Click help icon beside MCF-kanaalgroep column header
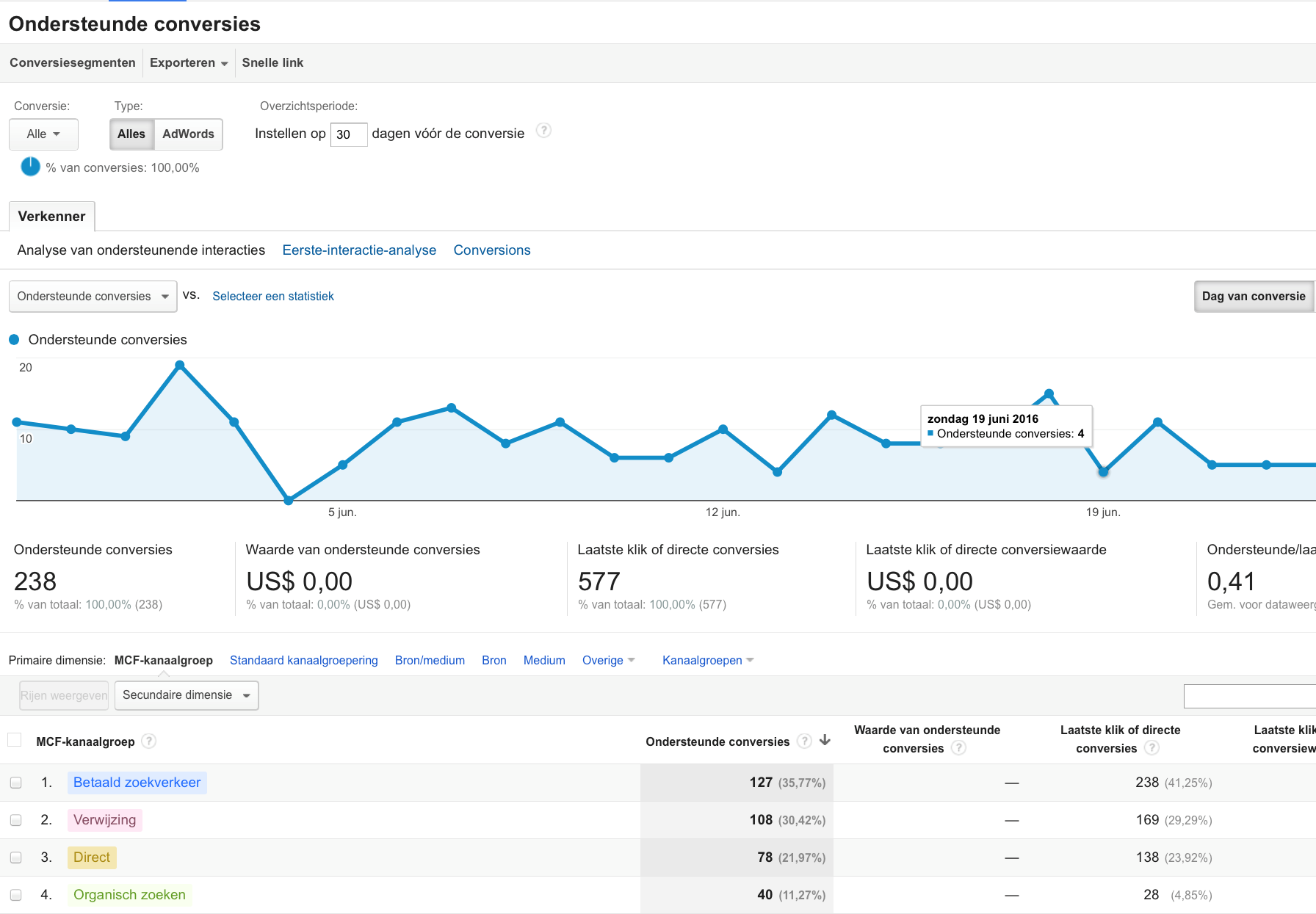This screenshot has height=914, width=1316. click(x=149, y=741)
